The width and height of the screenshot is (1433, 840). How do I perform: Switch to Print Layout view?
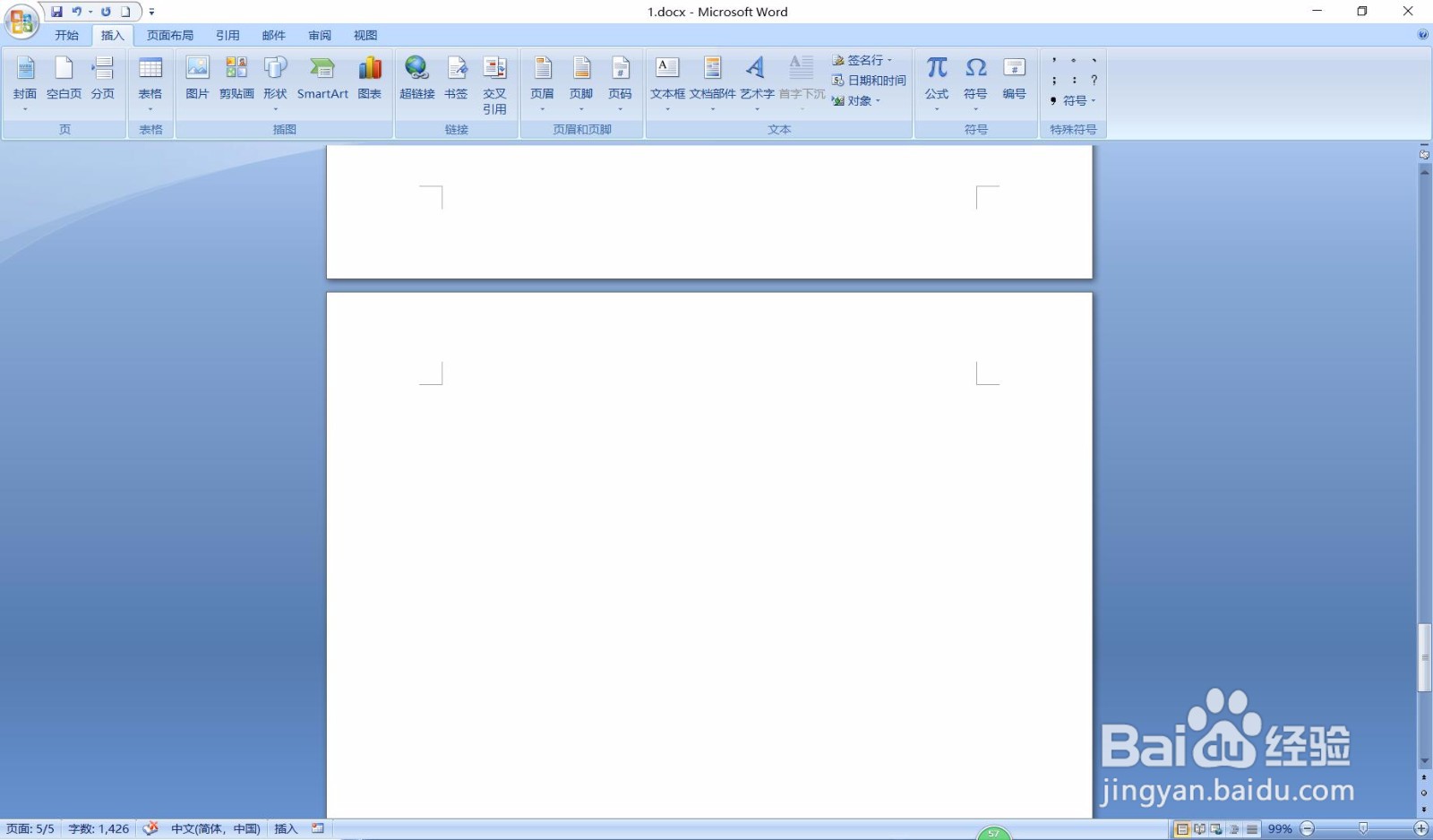(1182, 829)
